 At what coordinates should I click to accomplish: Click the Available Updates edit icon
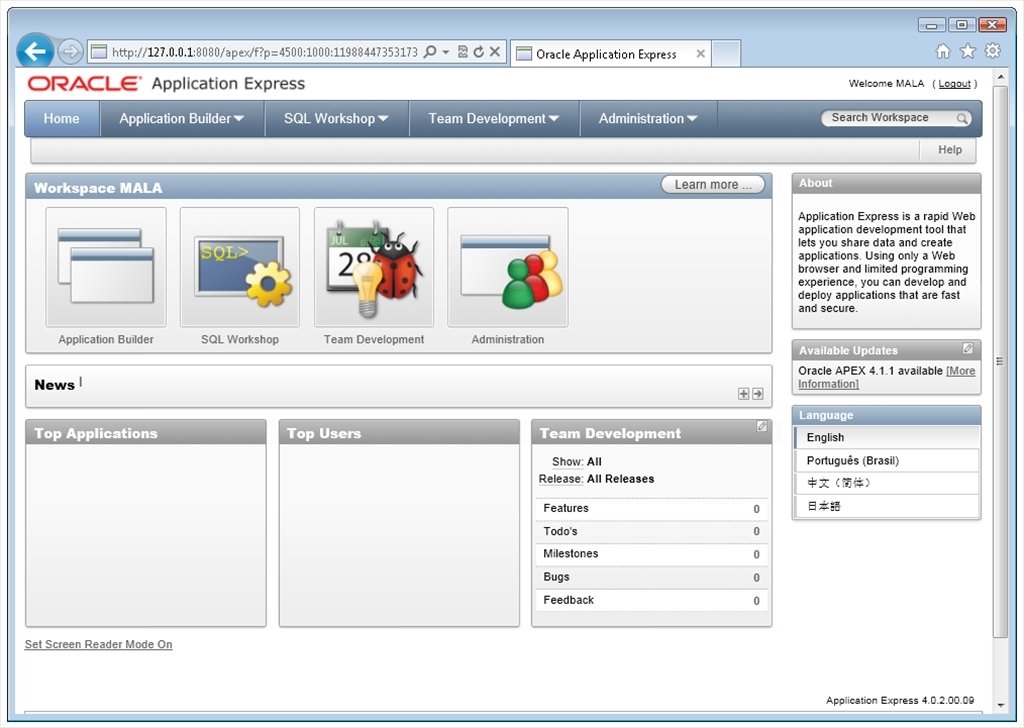click(968, 349)
